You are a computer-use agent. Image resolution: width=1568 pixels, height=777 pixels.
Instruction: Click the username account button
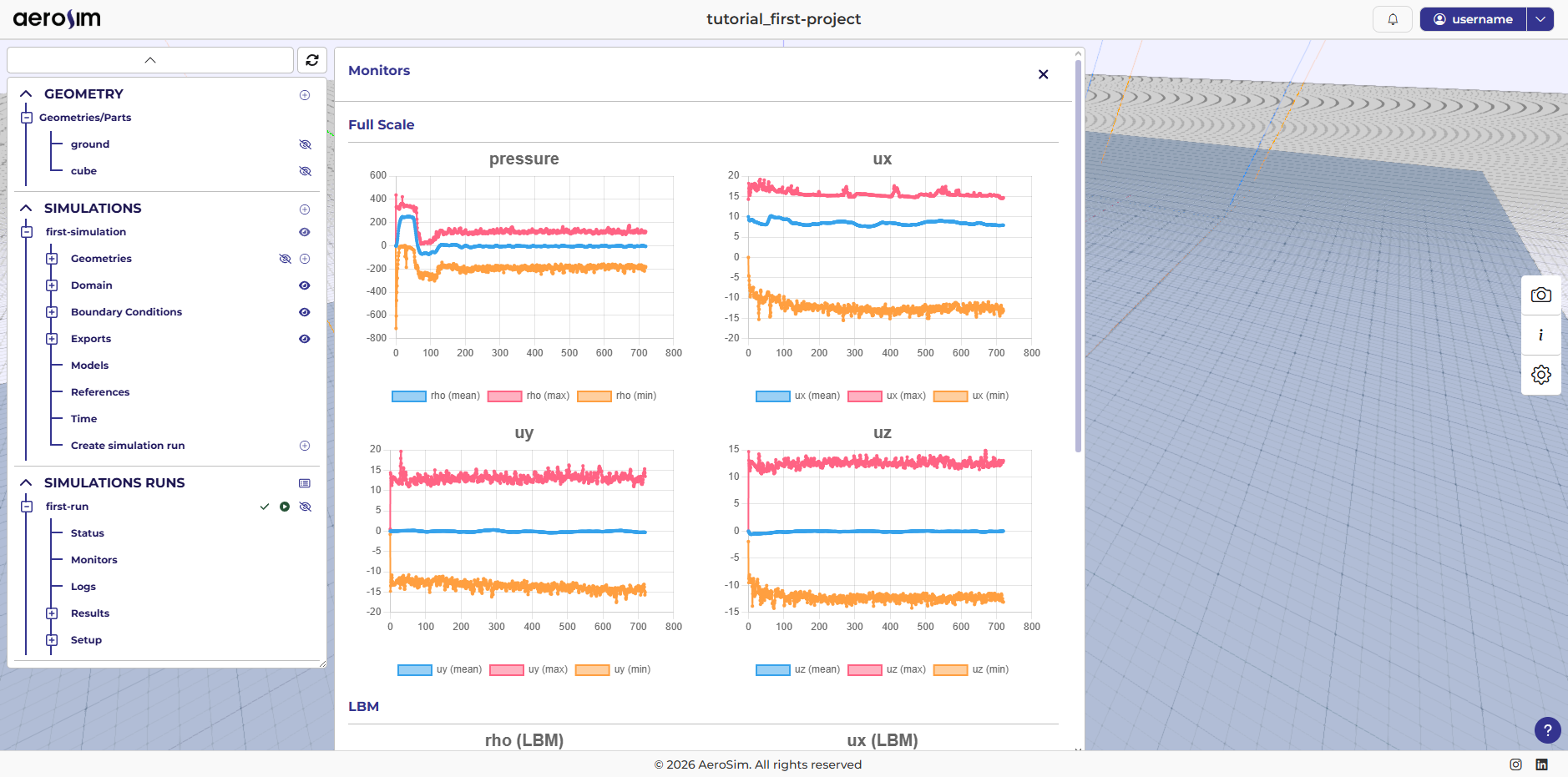tap(1473, 19)
